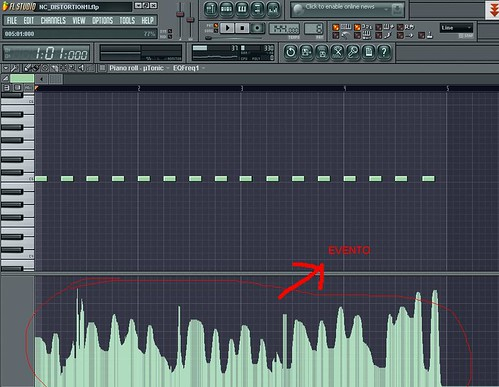Open the piano roll options menu arrow
Viewport: 499px width, 387px height.
[x=6, y=68]
